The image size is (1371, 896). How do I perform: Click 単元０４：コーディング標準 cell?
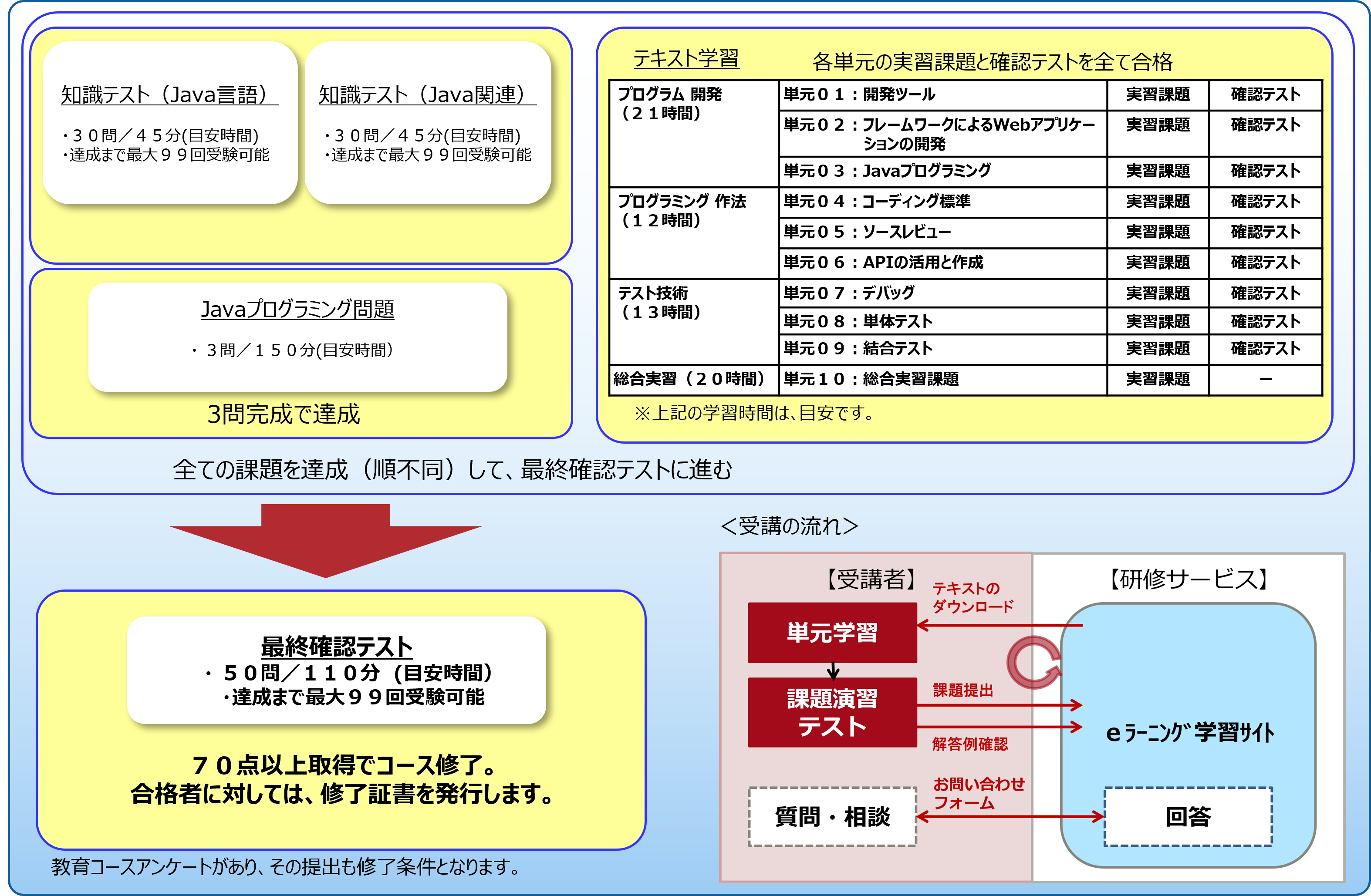pos(942,202)
